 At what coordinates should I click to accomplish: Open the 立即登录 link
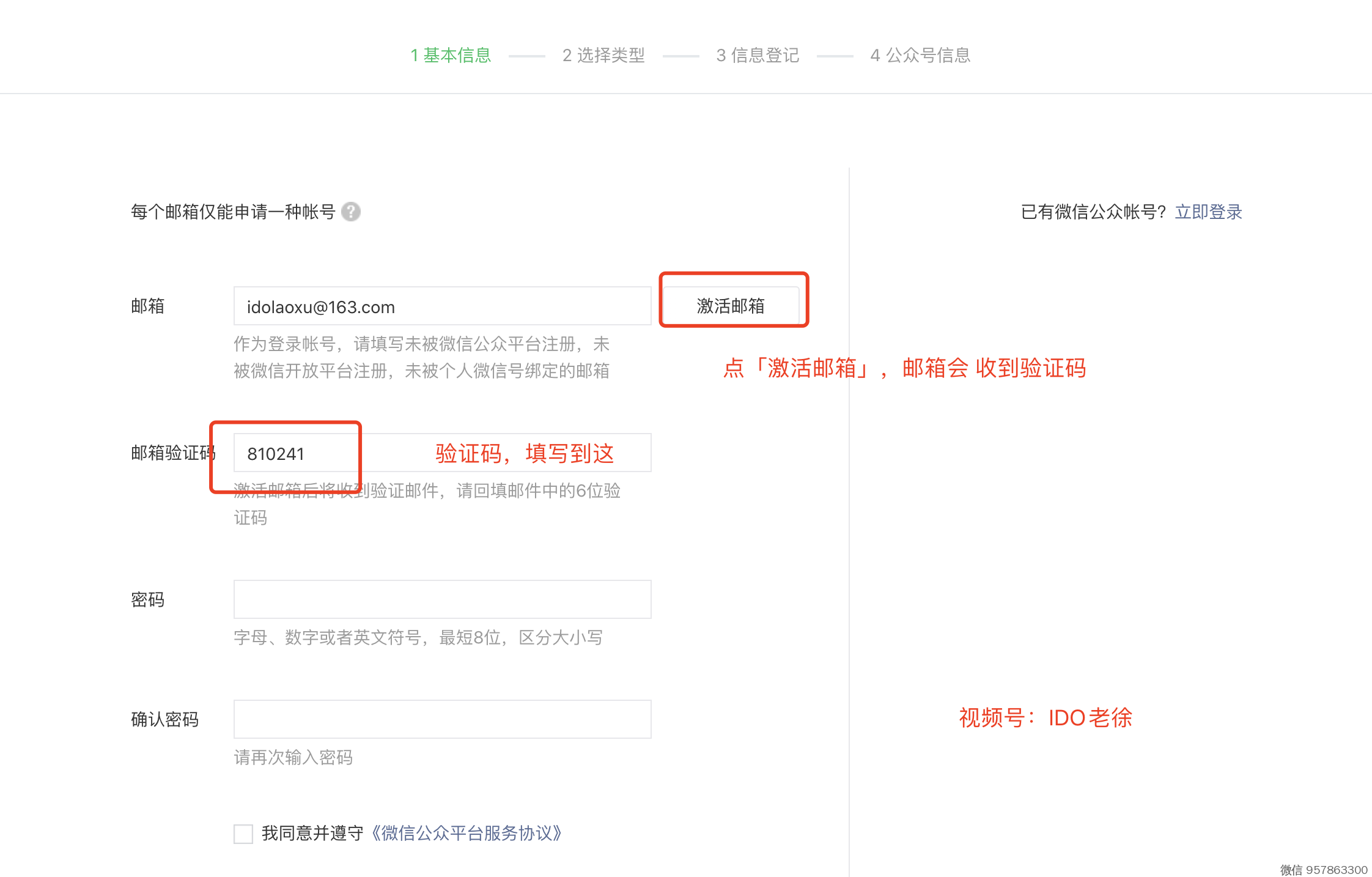coord(1208,212)
